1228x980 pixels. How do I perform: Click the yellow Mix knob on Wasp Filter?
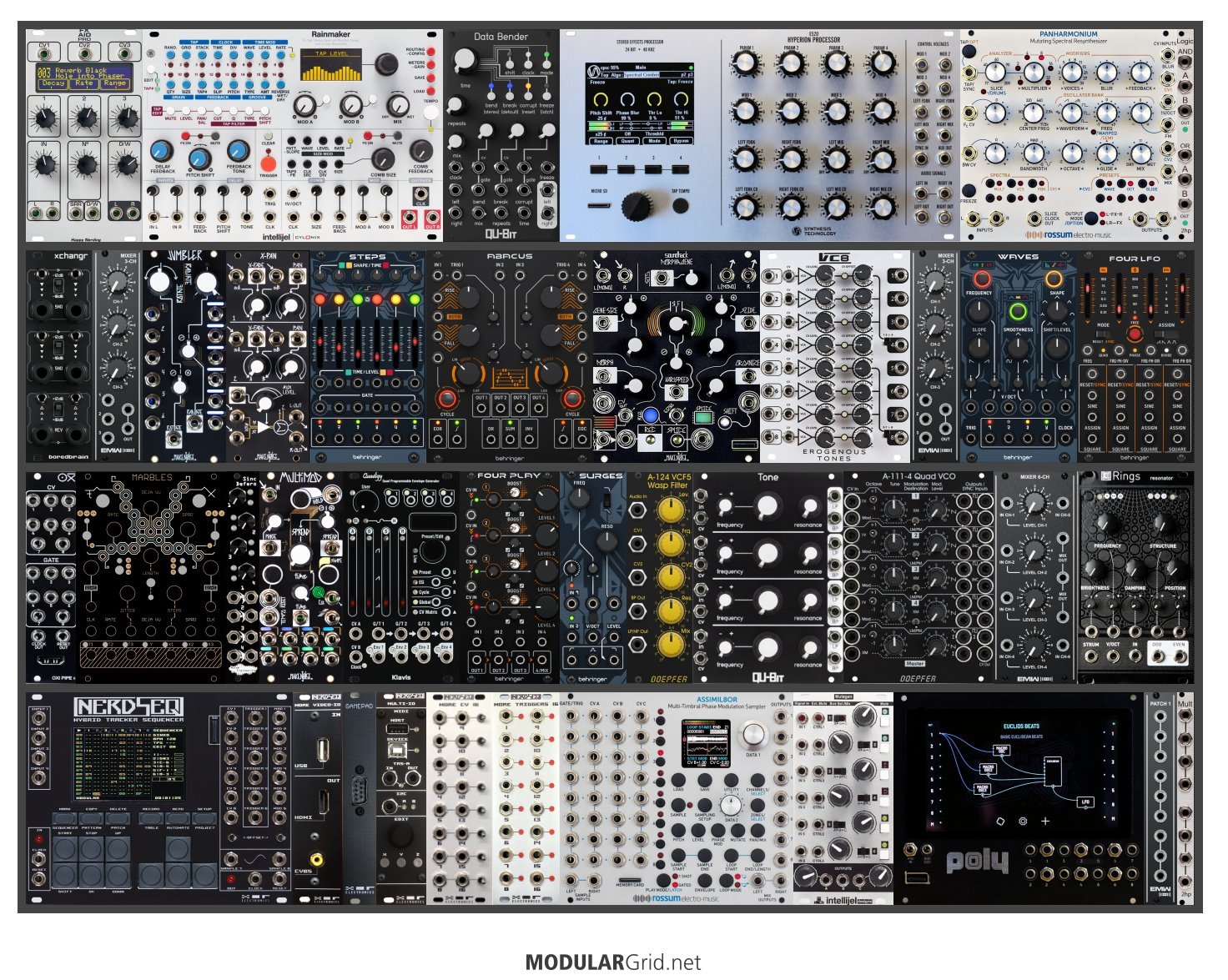pyautogui.click(x=671, y=646)
